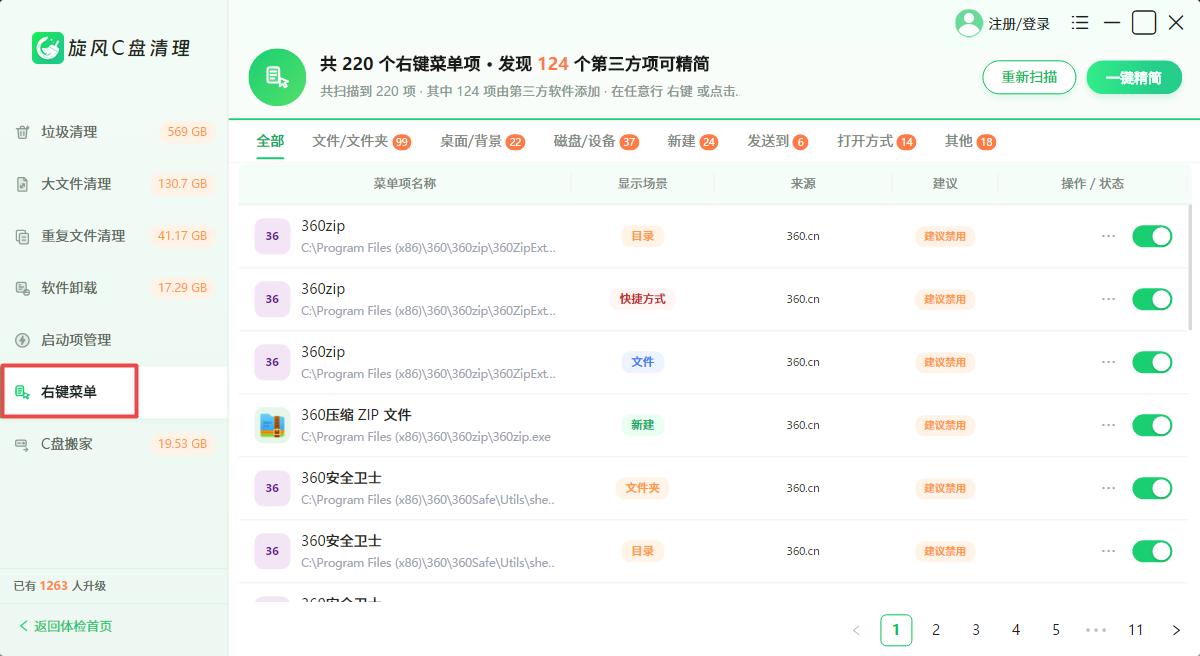1200x656 pixels.
Task: Switch to the 磁盘/设备 tab
Action: coord(596,141)
